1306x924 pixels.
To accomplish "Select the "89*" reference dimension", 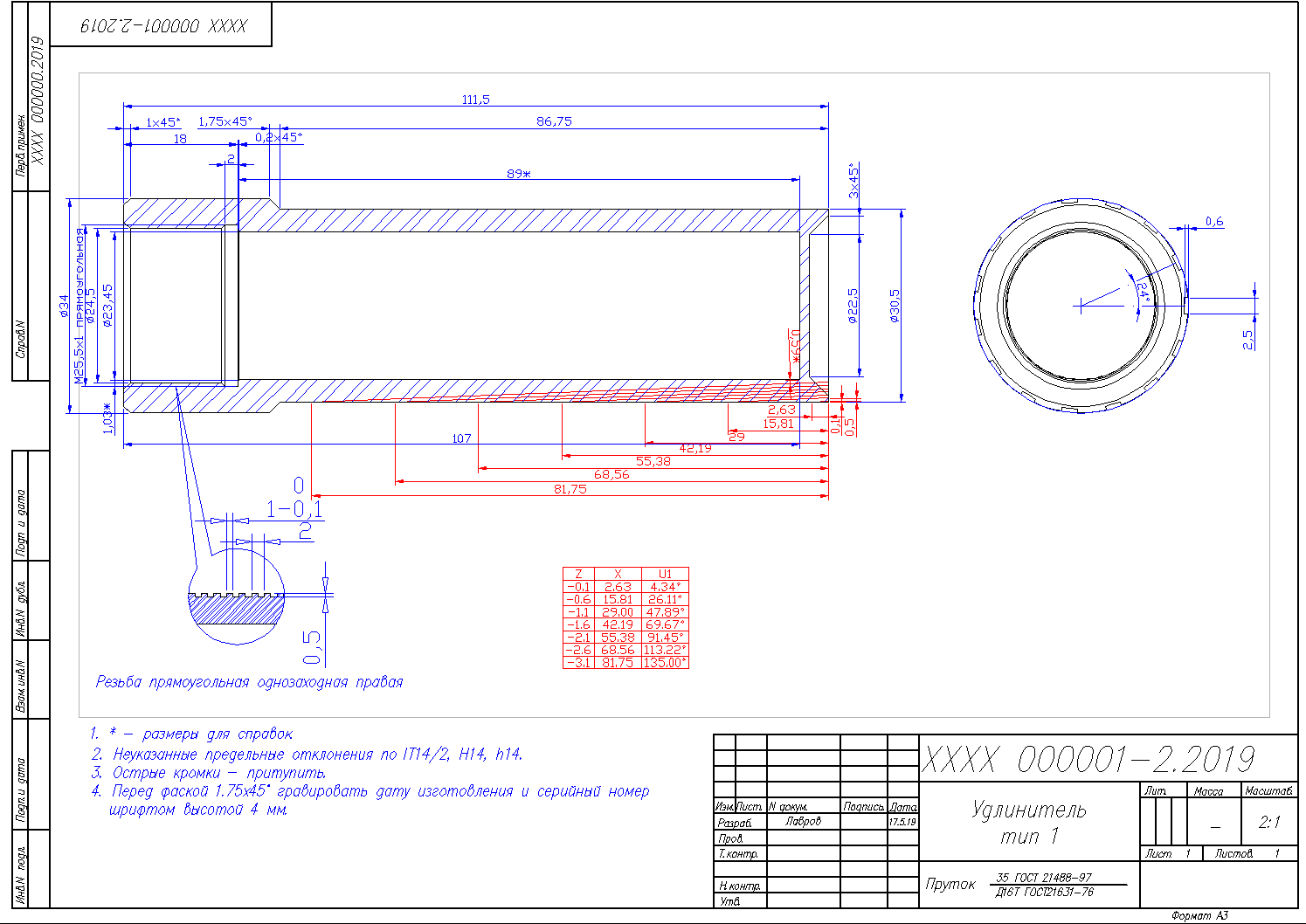I will click(x=519, y=174).
